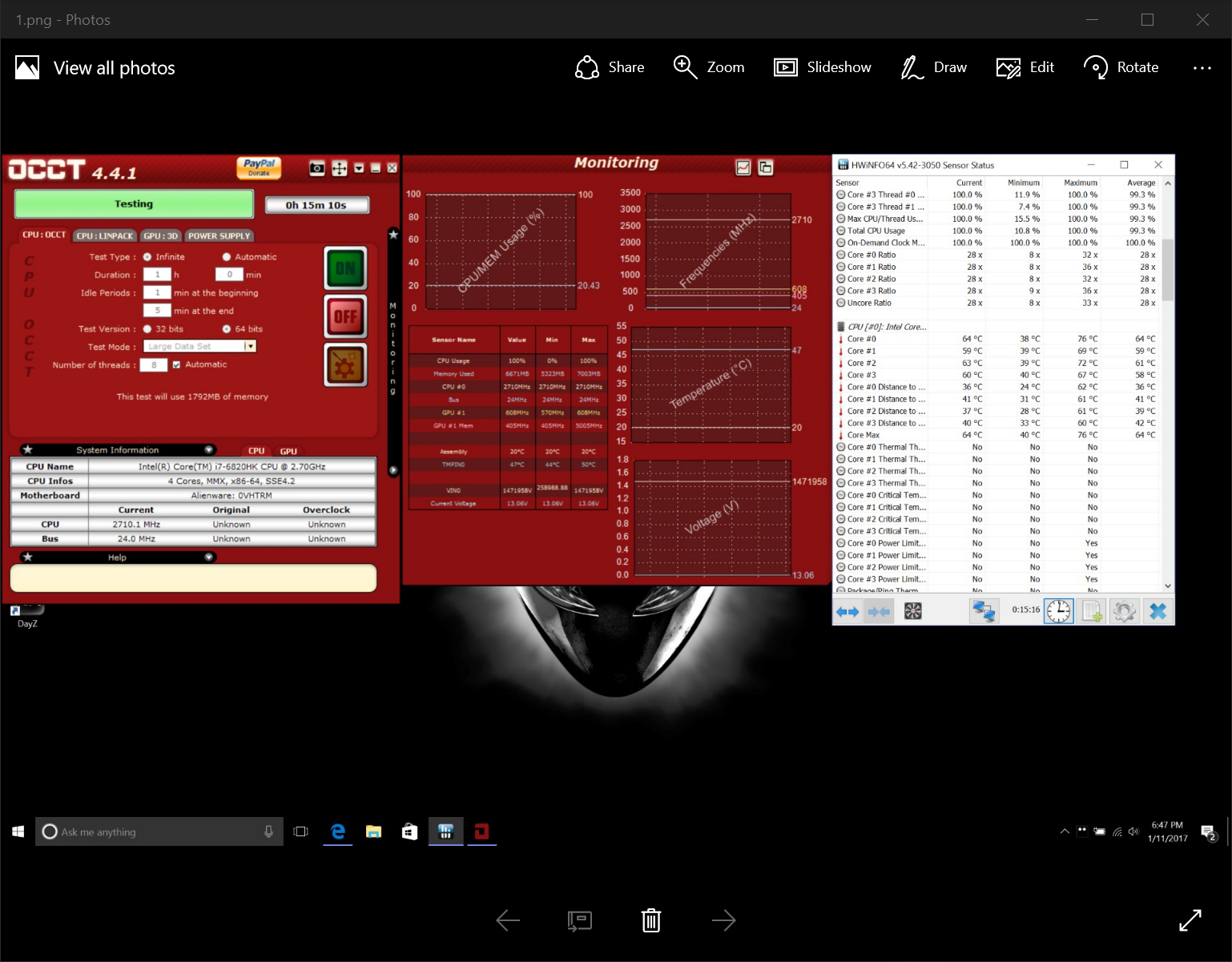This screenshot has width=1232, height=962.
Task: Click the graph toggle icon in the Monitoring header
Action: click(x=743, y=167)
